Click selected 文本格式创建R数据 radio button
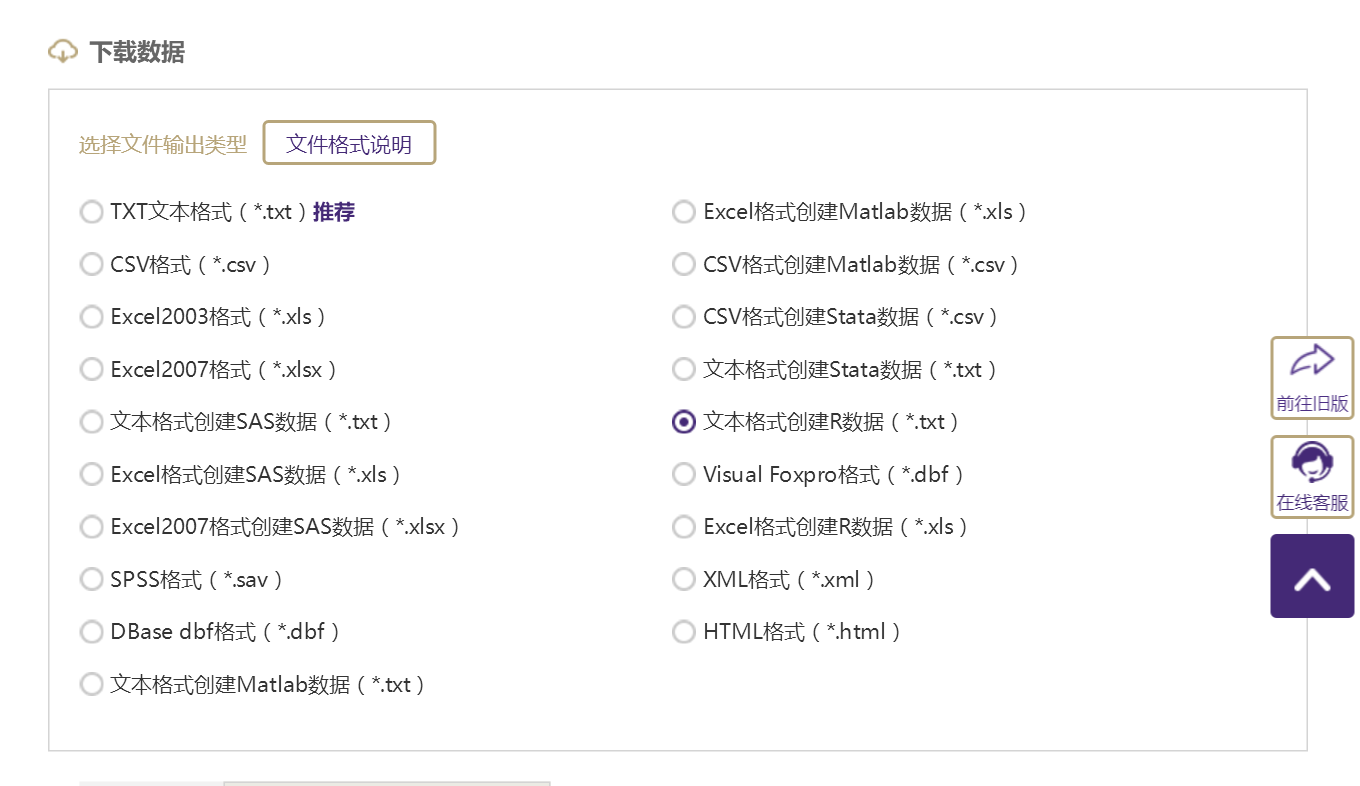 (683, 422)
